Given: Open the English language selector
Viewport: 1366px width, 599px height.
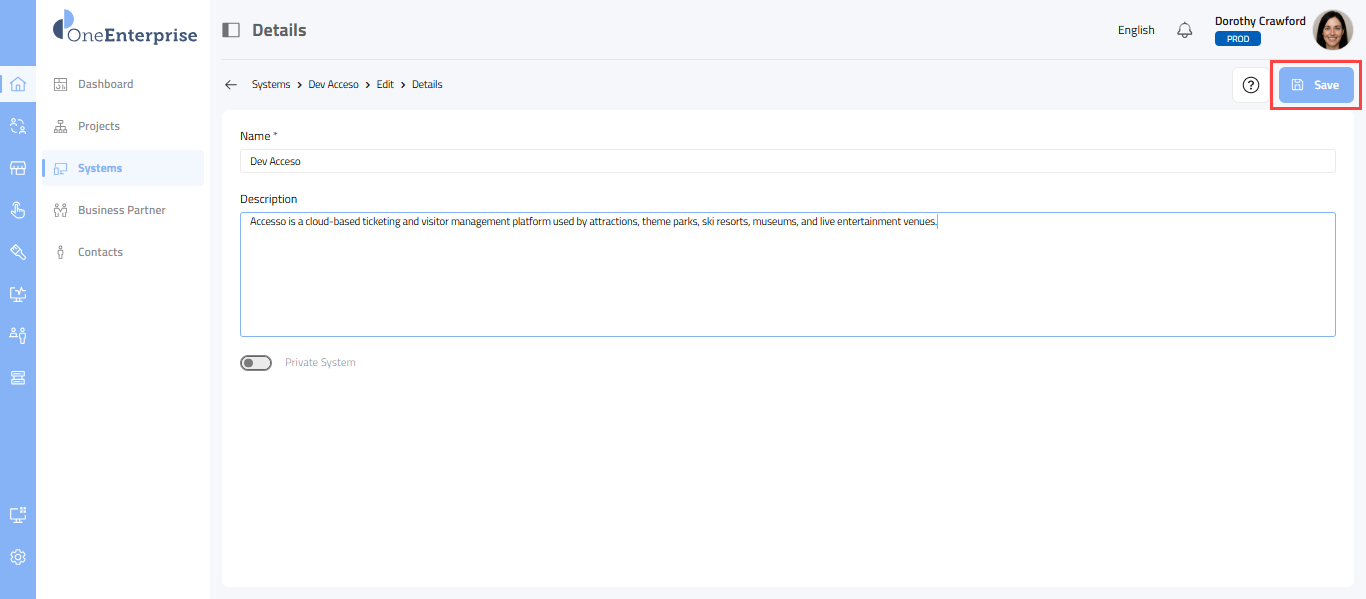Looking at the screenshot, I should coord(1136,30).
